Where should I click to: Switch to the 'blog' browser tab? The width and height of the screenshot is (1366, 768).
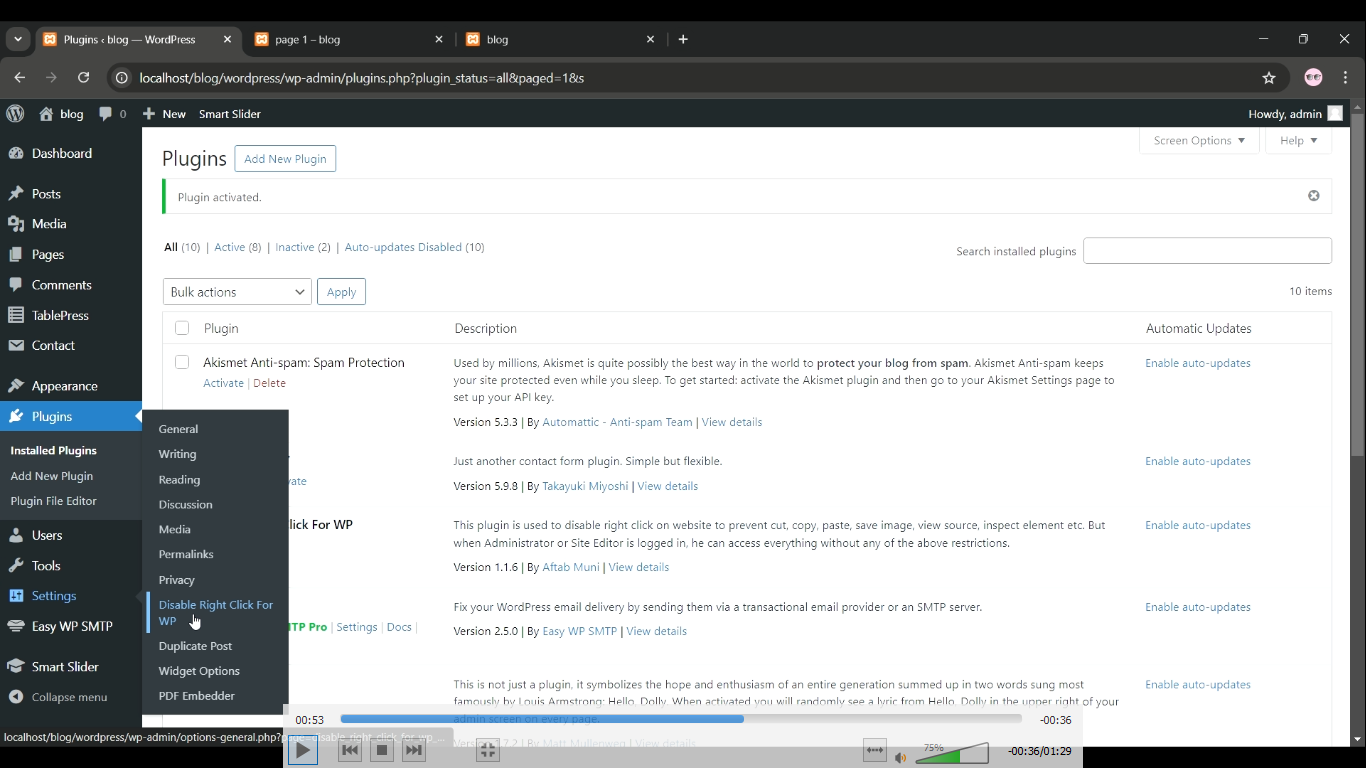point(561,39)
